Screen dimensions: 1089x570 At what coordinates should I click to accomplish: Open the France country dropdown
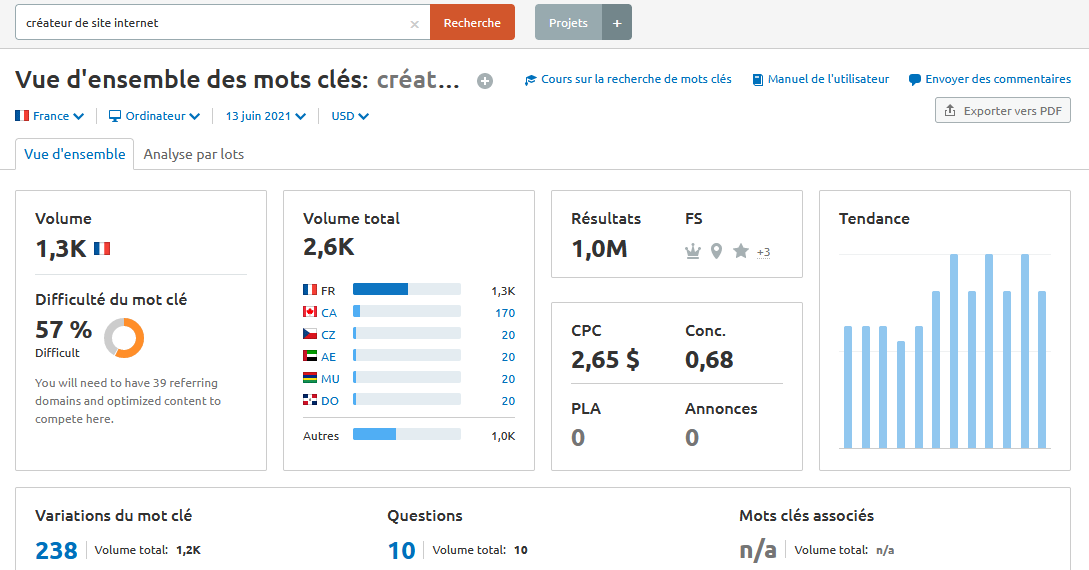pyautogui.click(x=50, y=116)
